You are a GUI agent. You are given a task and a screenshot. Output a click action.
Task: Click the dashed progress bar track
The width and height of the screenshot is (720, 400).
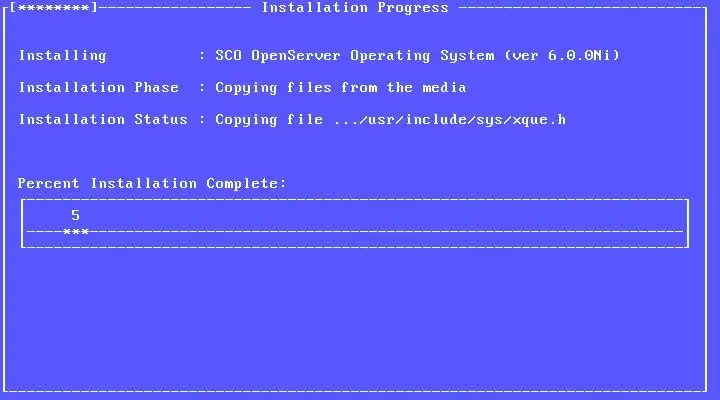tap(355, 231)
